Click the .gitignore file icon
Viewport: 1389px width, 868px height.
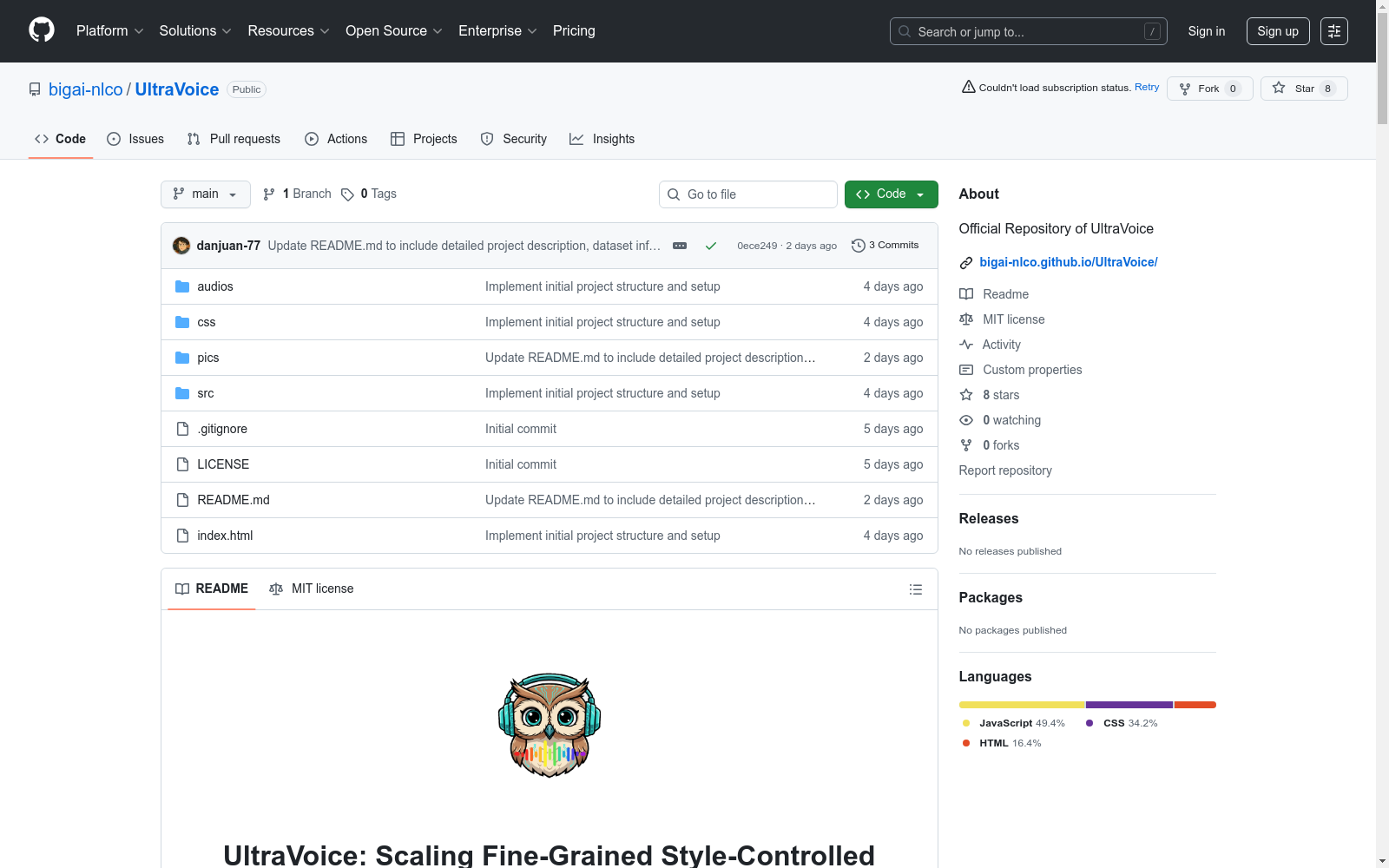pyautogui.click(x=182, y=429)
